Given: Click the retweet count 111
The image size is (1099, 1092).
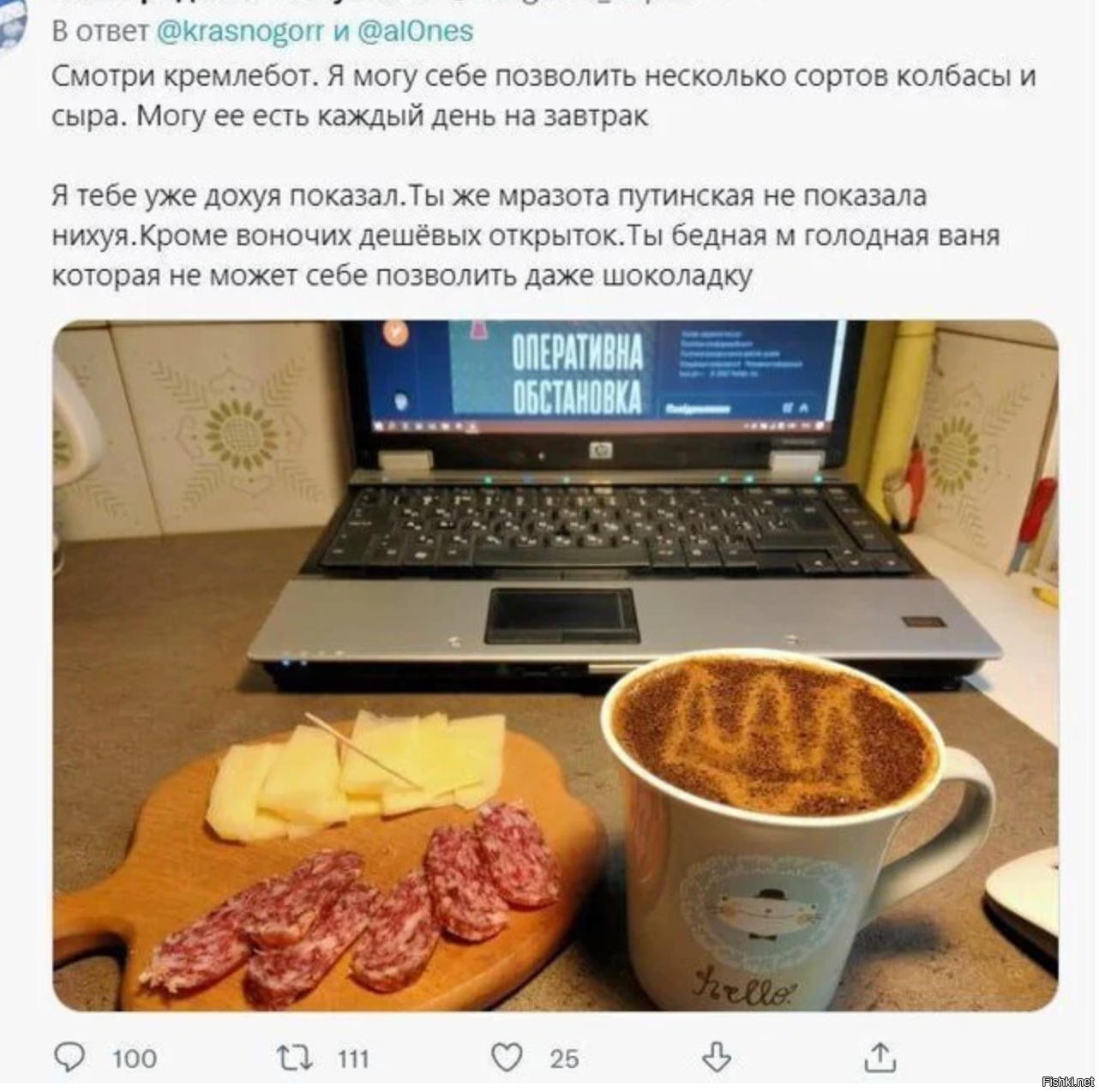Looking at the screenshot, I should tap(352, 1059).
